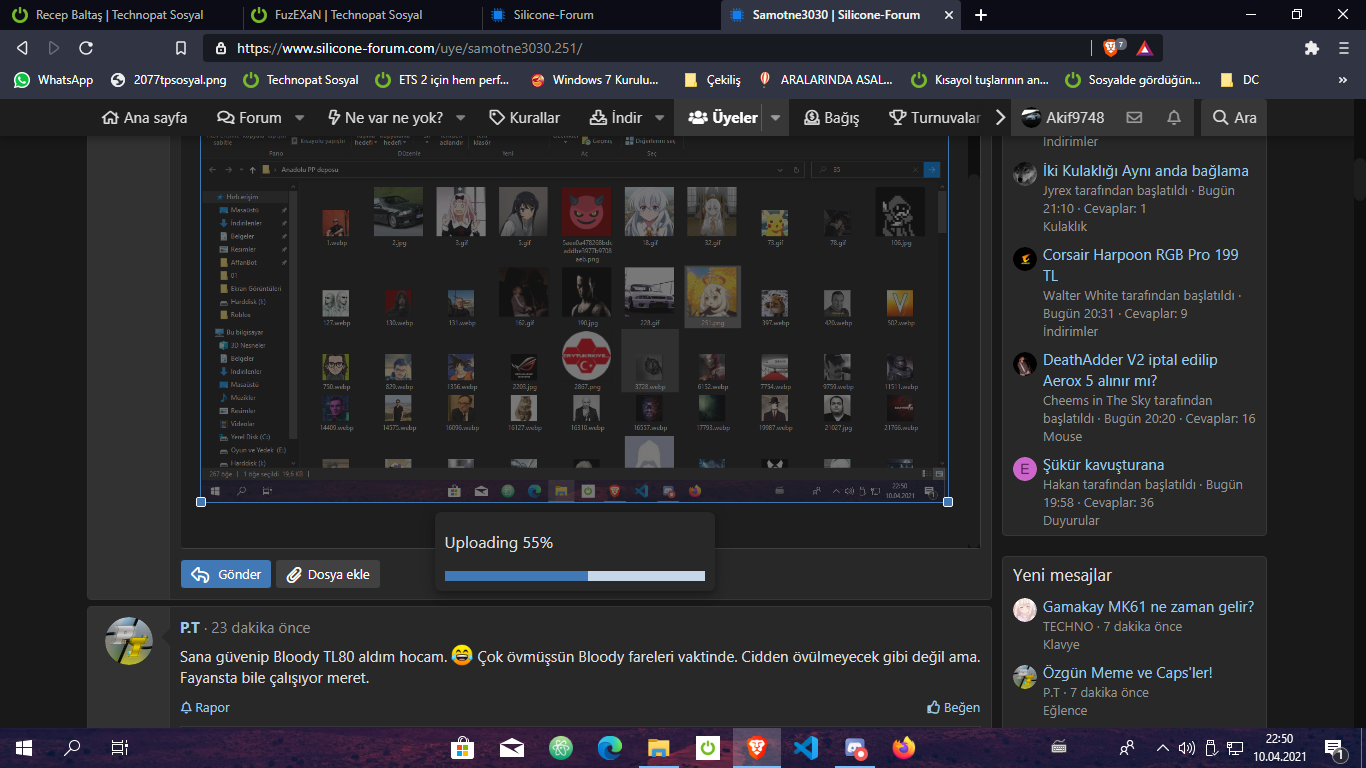Click the 23 dakika önce timestamp
The height and width of the screenshot is (768, 1366).
[260, 628]
